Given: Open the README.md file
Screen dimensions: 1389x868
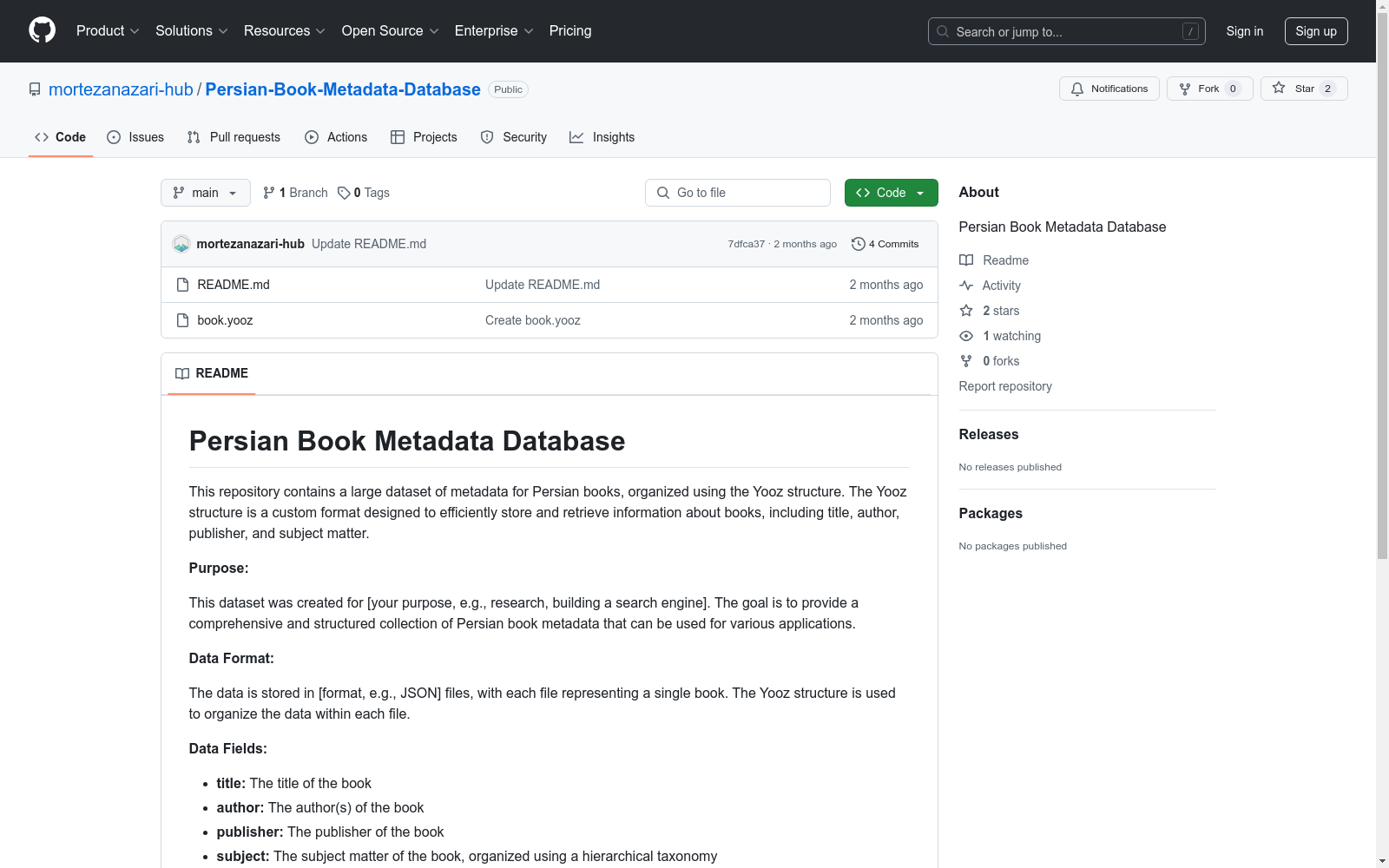Looking at the screenshot, I should pos(234,285).
